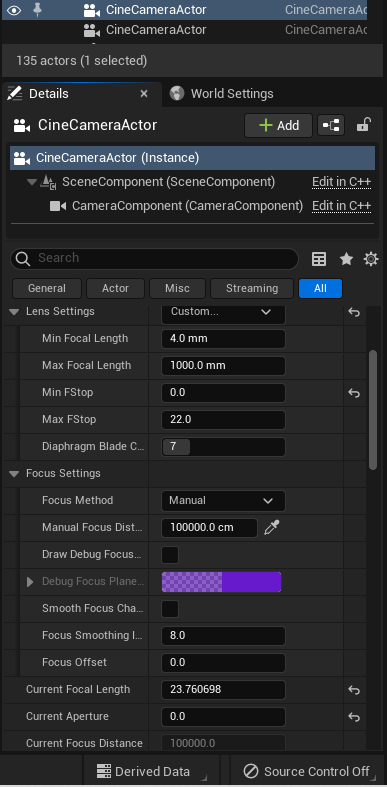Reset Current Aperture to default arrow
The image size is (387, 787).
(354, 717)
